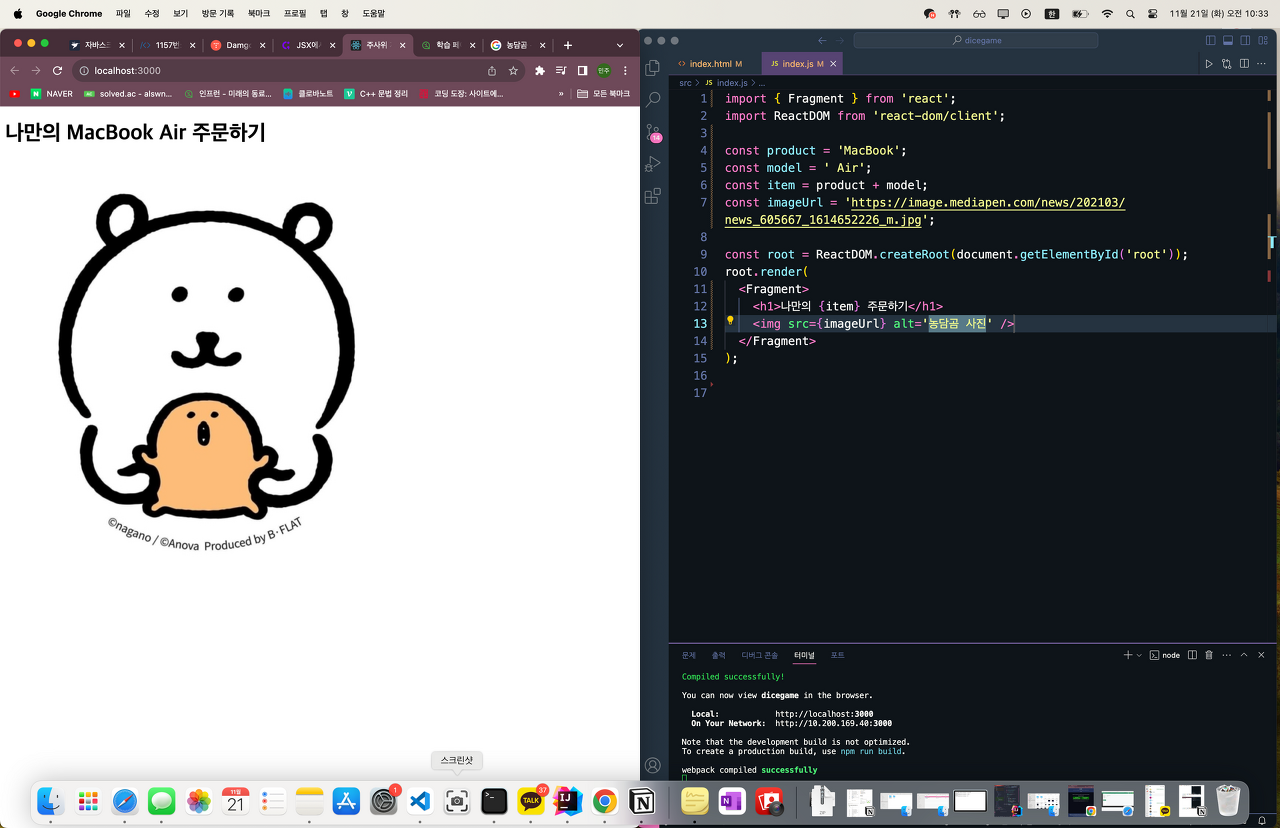Switch to the 디버그 콘솔 panel tab
The image size is (1280, 828).
[x=760, y=655]
